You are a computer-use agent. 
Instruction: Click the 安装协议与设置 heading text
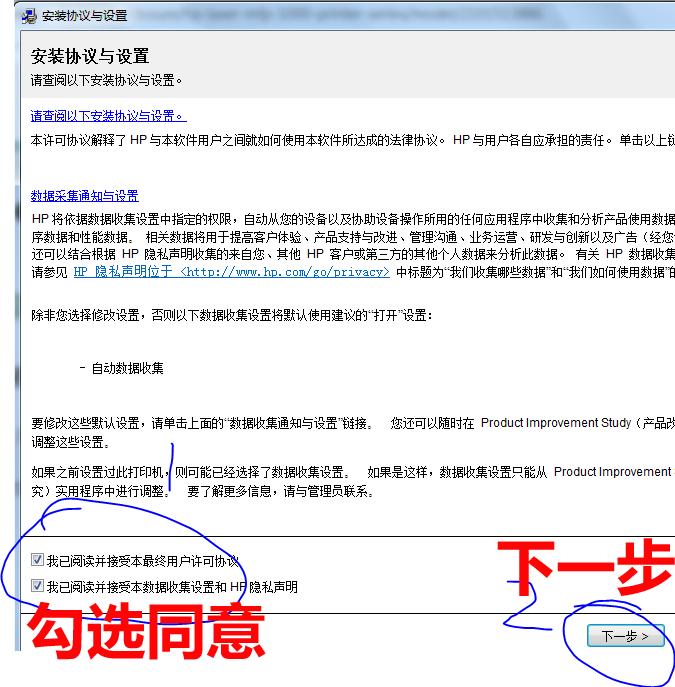point(90,56)
